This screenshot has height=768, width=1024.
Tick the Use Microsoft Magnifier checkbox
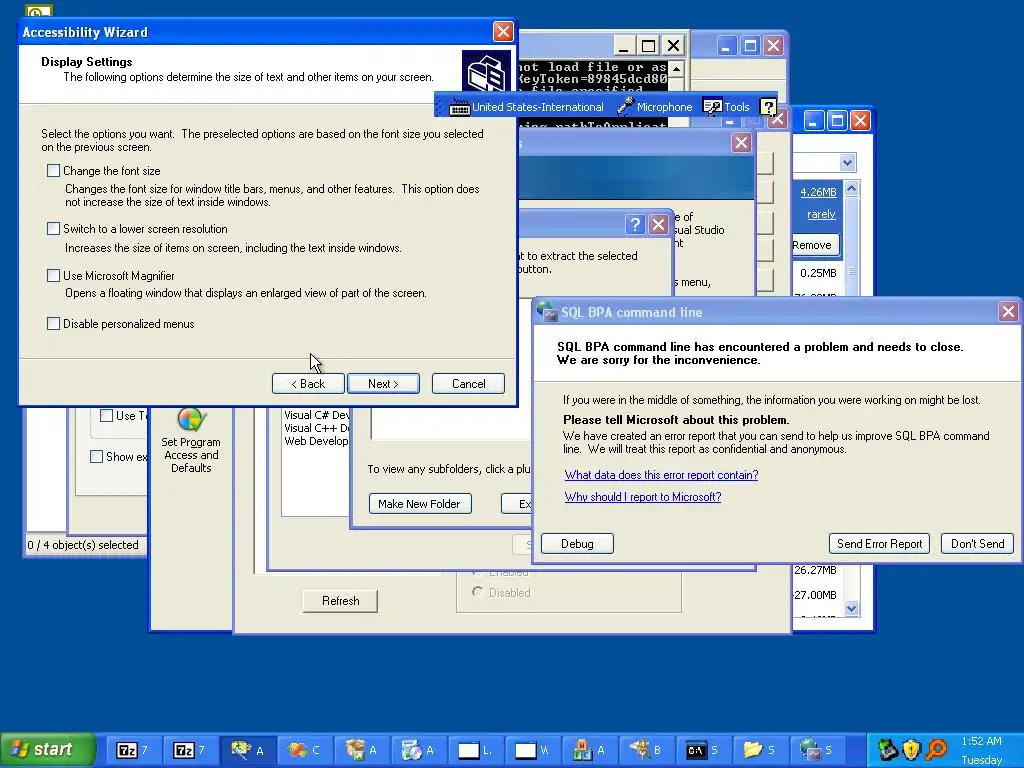pos(54,276)
